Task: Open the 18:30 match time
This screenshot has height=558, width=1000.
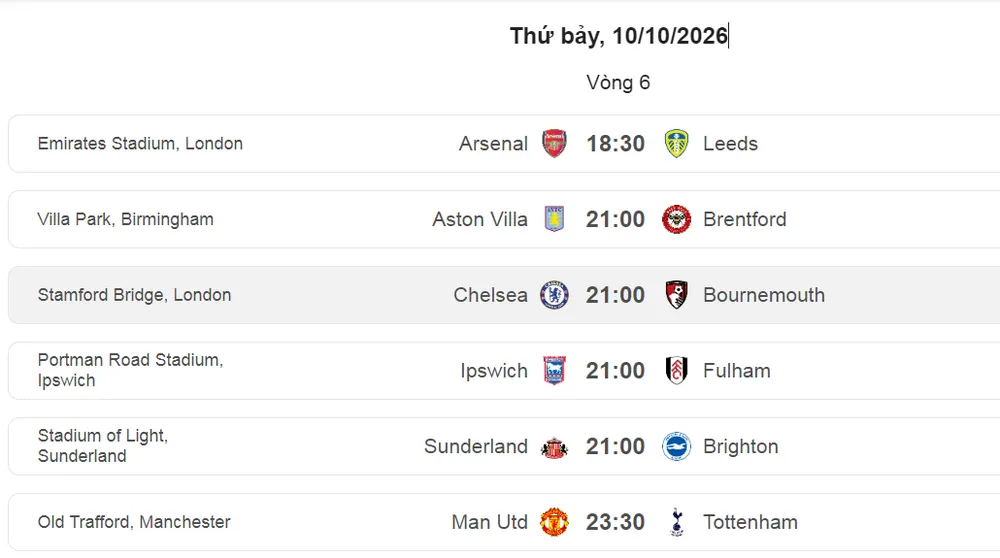Action: pyautogui.click(x=615, y=143)
